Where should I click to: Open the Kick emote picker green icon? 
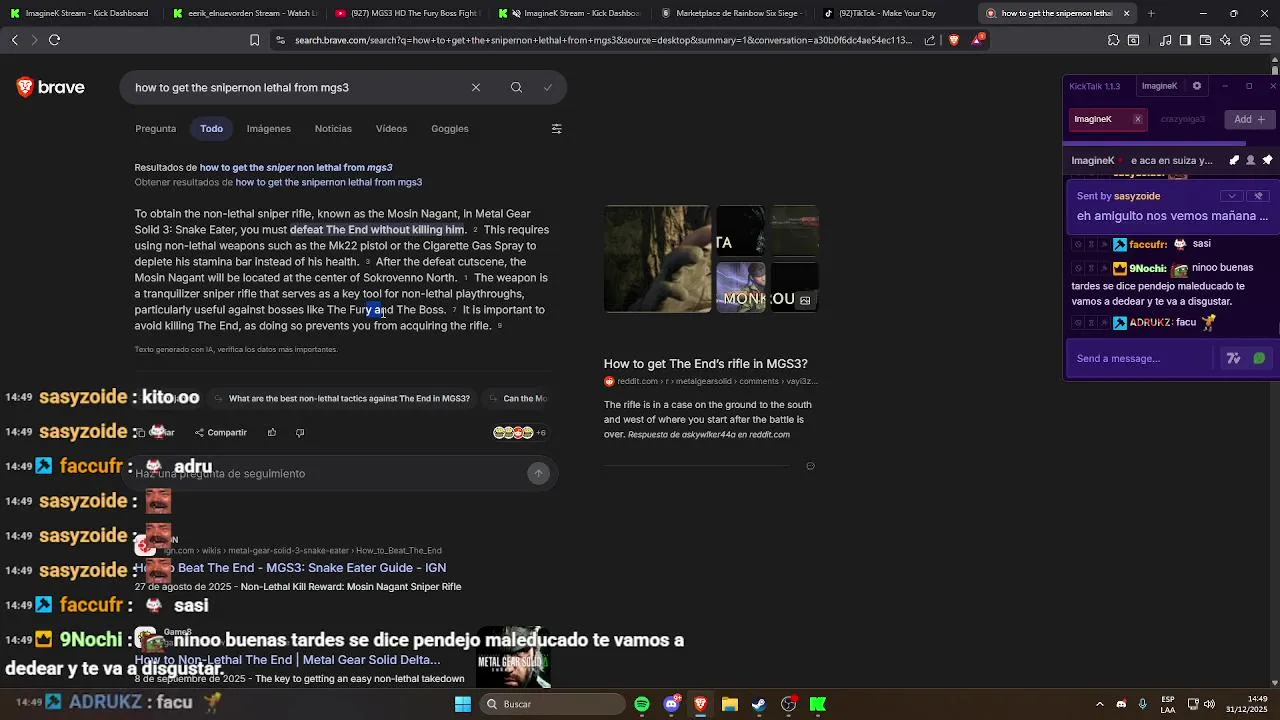[1259, 358]
